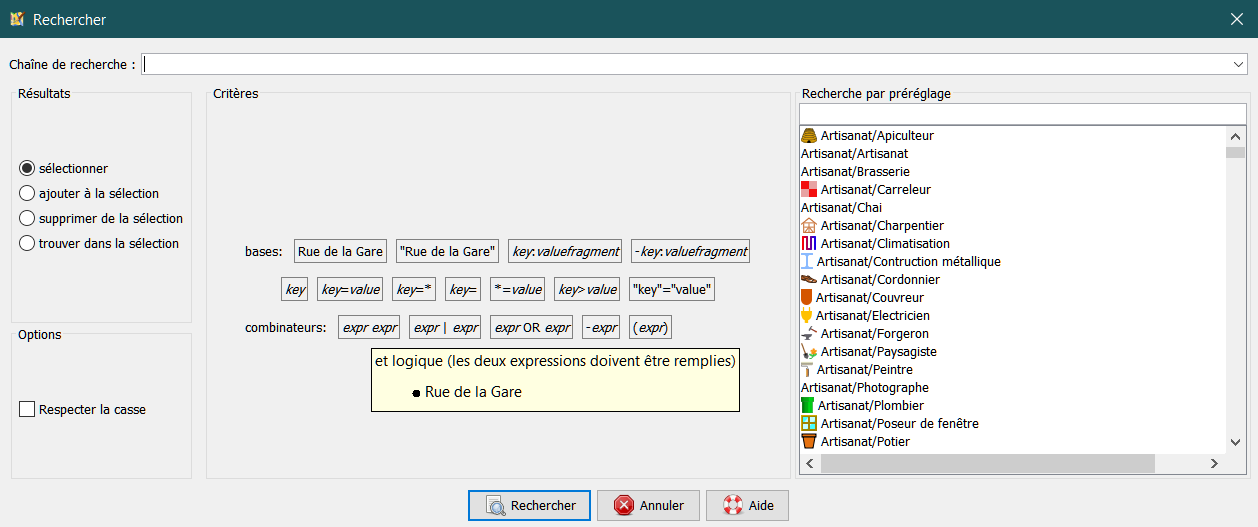This screenshot has height=527, width=1258.
Task: Click the Artisanat/Charpentier carpenter icon
Action: tap(809, 226)
